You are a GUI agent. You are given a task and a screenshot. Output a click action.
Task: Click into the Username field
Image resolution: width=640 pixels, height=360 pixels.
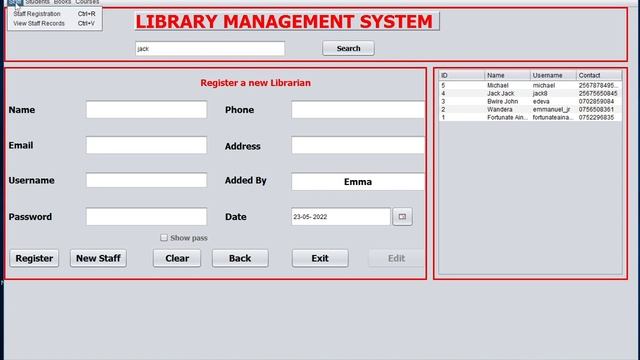[x=147, y=180]
